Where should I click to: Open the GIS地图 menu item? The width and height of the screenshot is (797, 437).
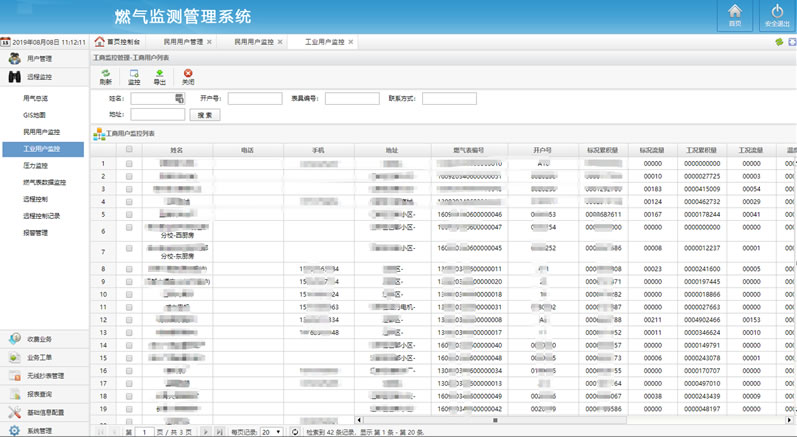click(35, 115)
